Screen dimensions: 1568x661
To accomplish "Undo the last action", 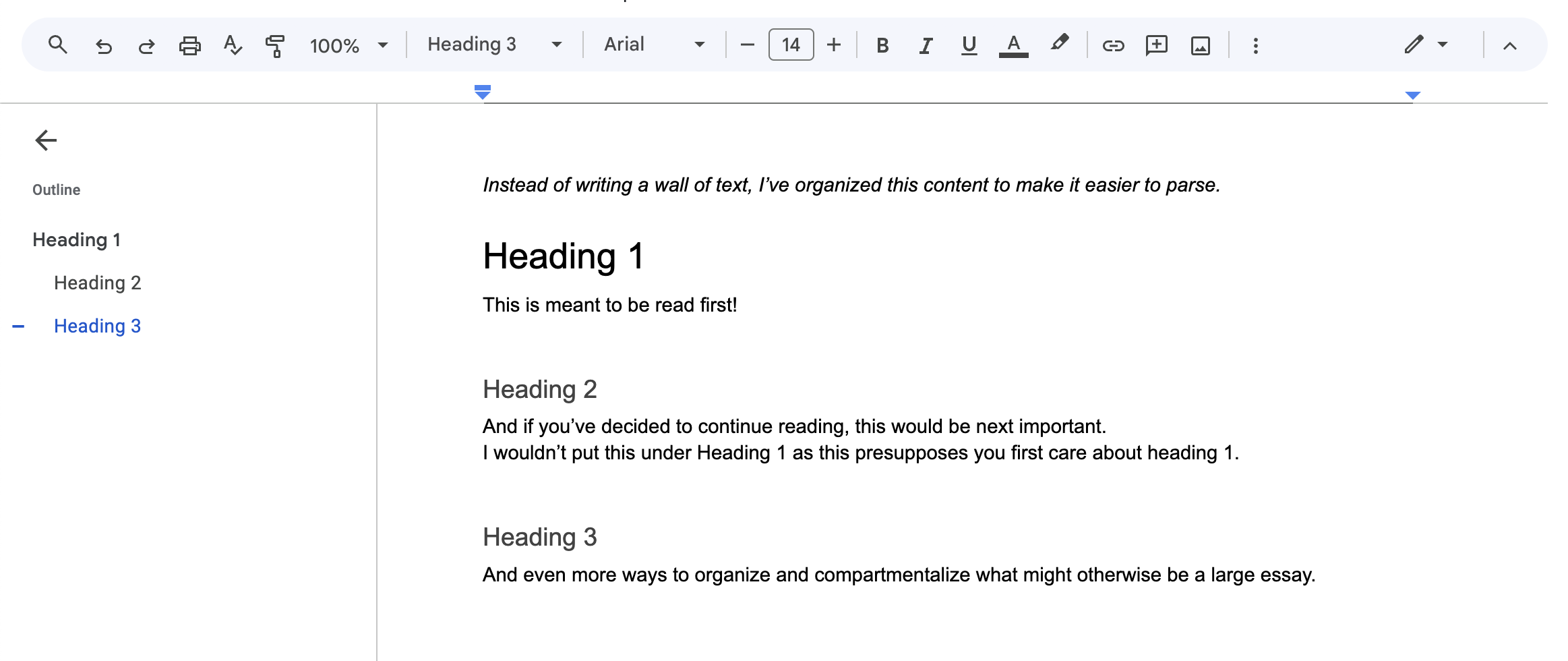I will [x=103, y=46].
